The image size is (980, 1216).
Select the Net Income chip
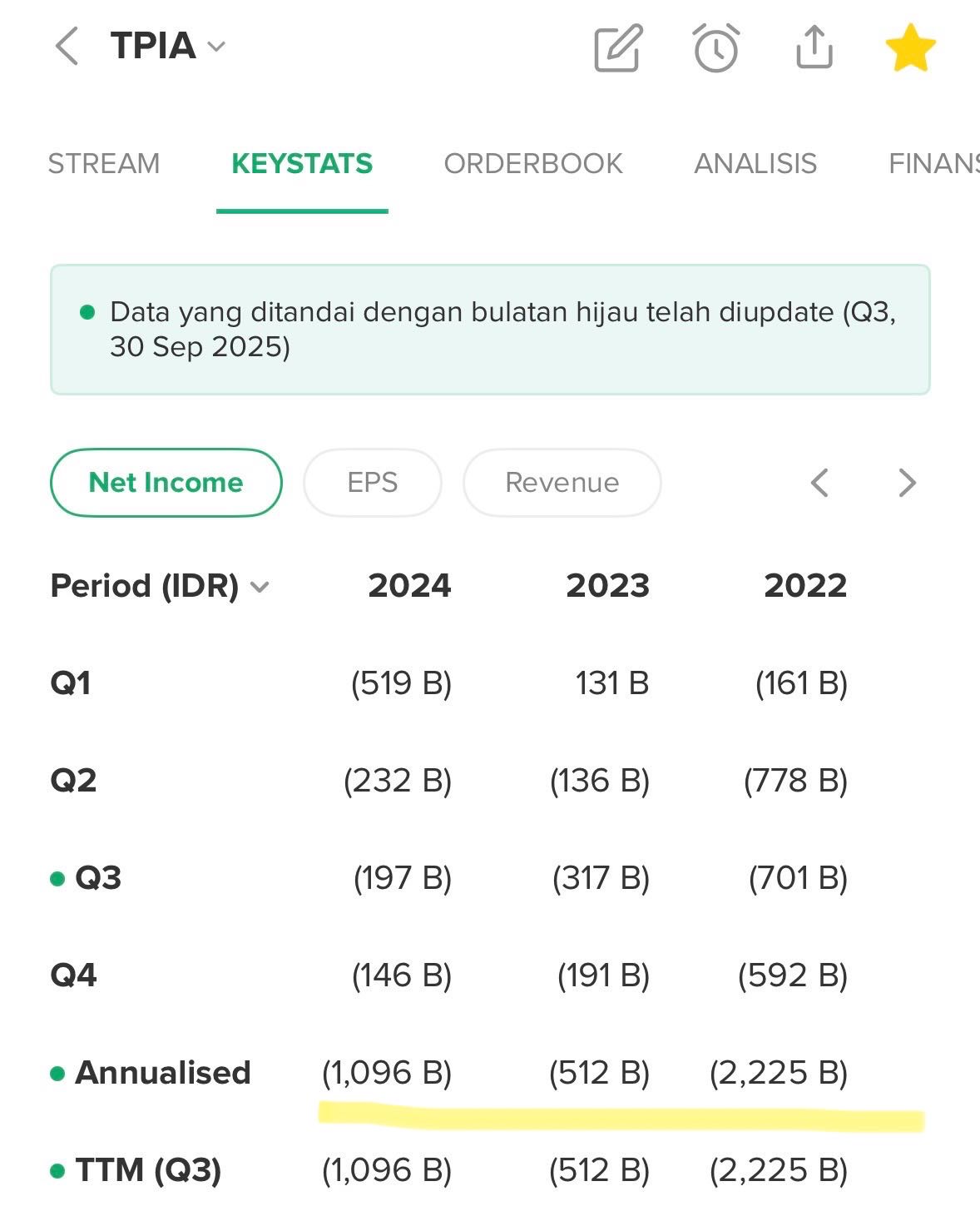coord(166,483)
